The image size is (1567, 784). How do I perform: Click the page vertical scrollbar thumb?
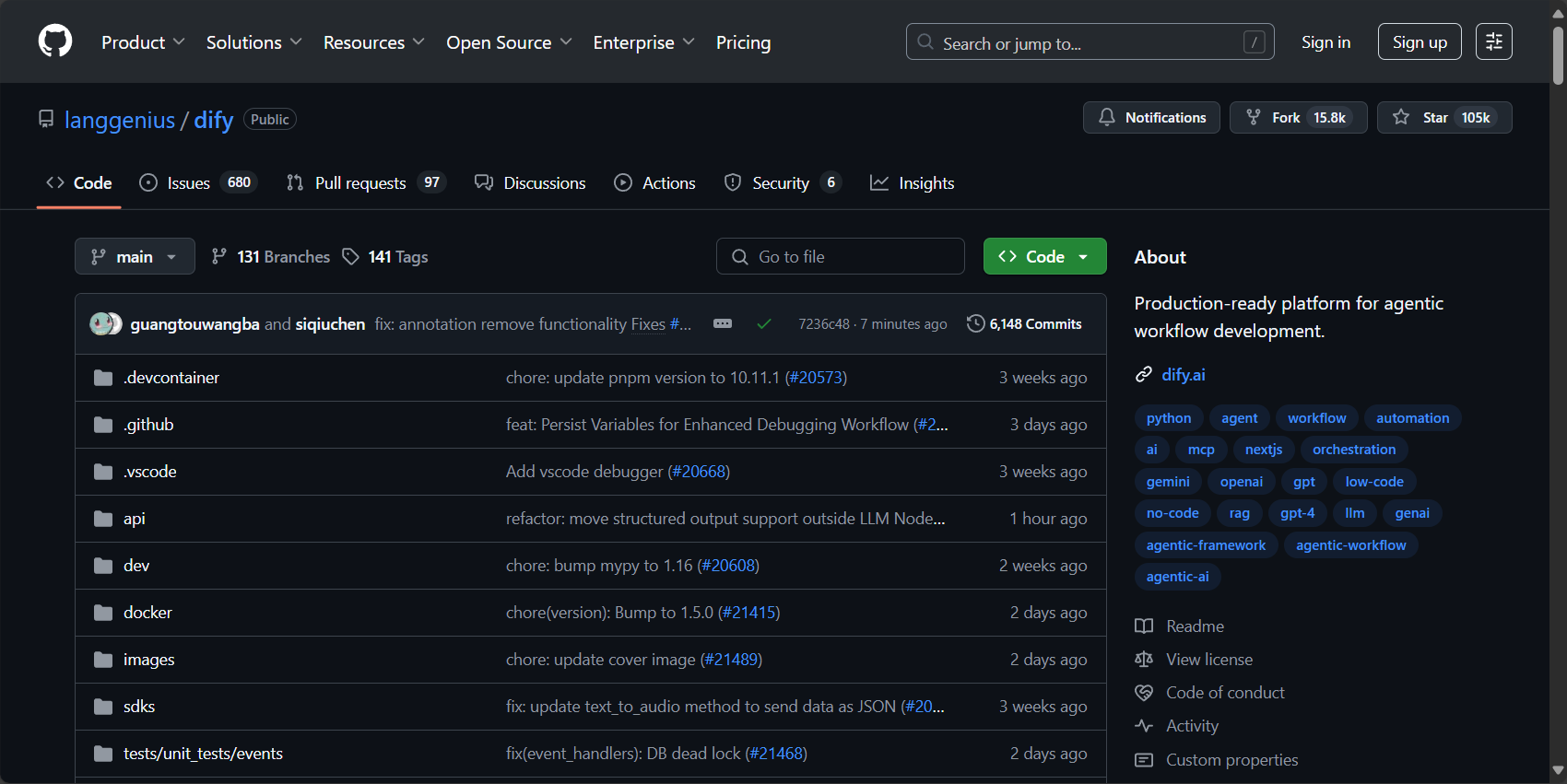click(1558, 55)
